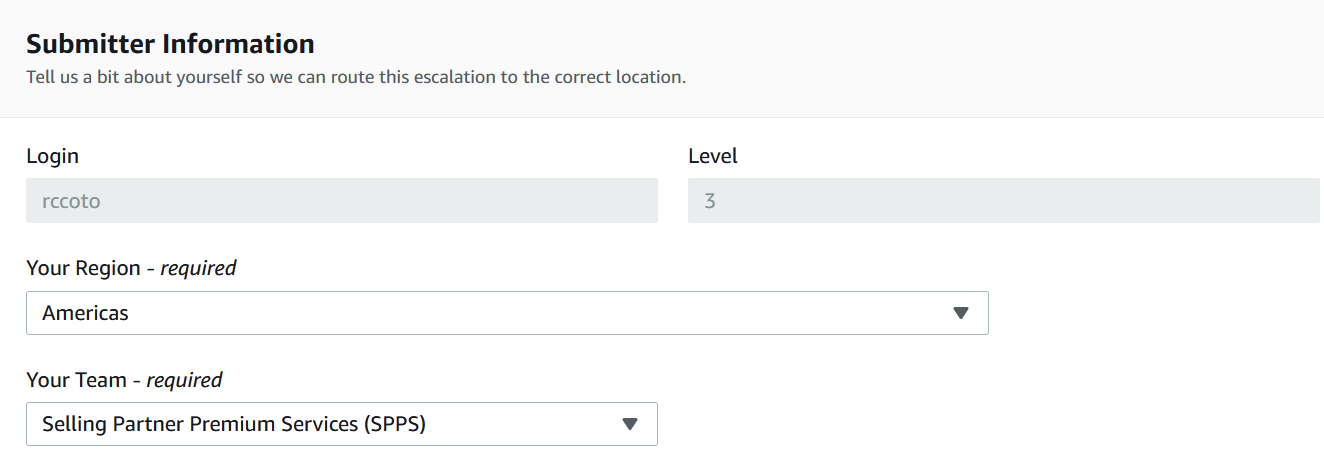The width and height of the screenshot is (1324, 451).
Task: Click the Your Team label text
Action: pyautogui.click(x=76, y=380)
